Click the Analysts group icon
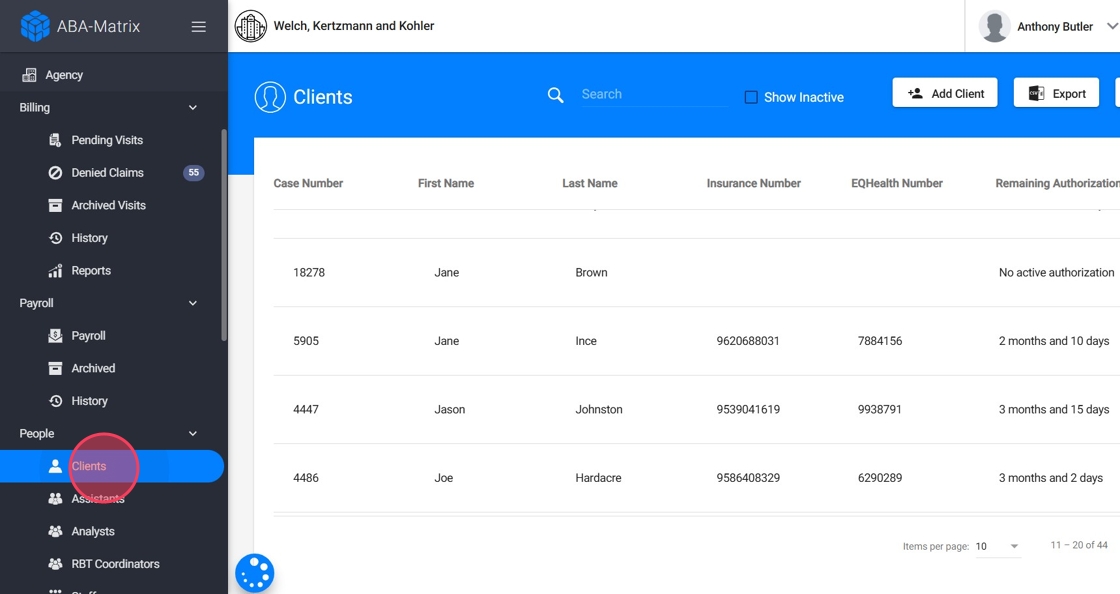Screen dimensions: 1120x594 pos(55,531)
